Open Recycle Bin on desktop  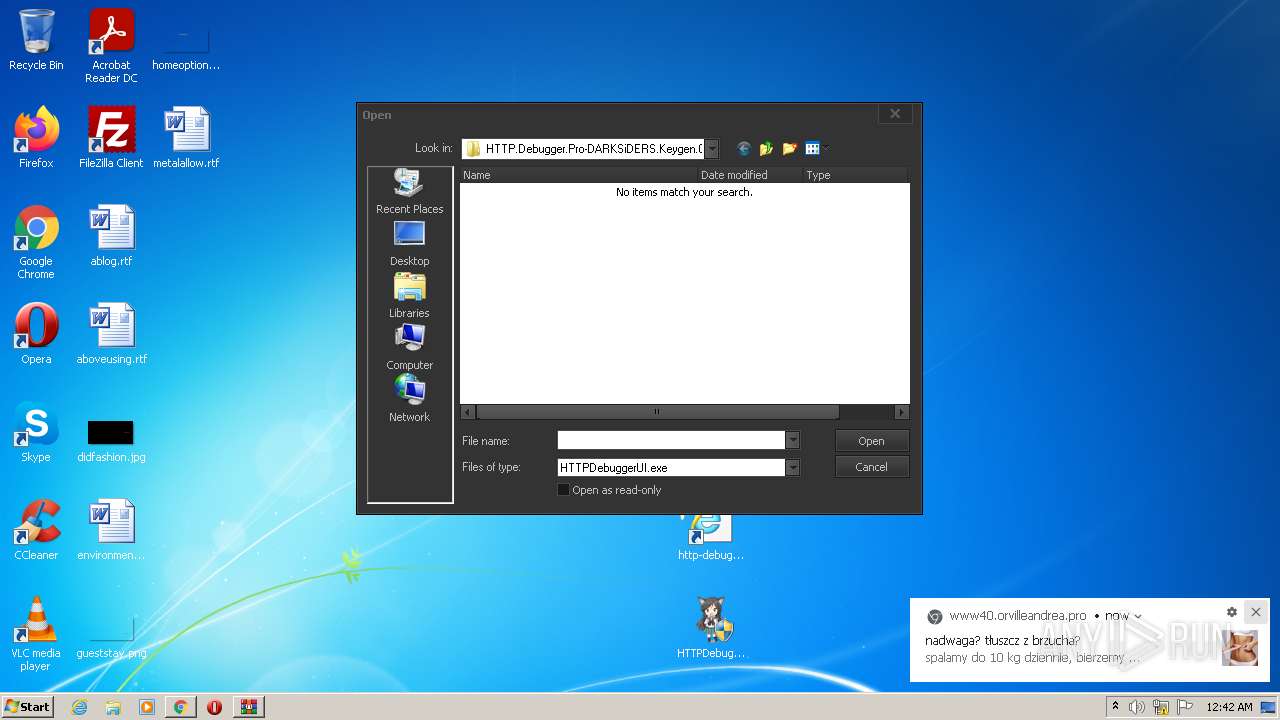(36, 40)
